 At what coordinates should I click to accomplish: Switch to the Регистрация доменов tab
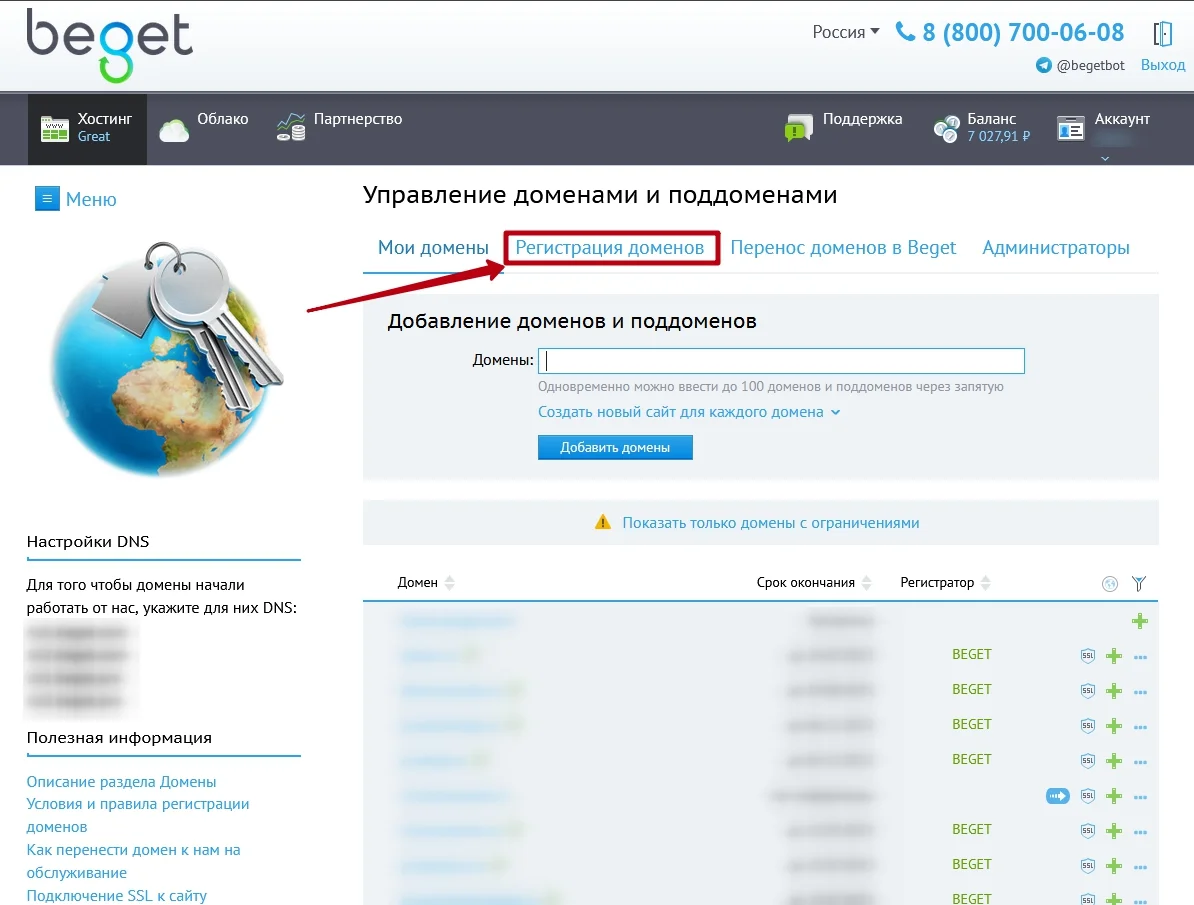pyautogui.click(x=610, y=248)
